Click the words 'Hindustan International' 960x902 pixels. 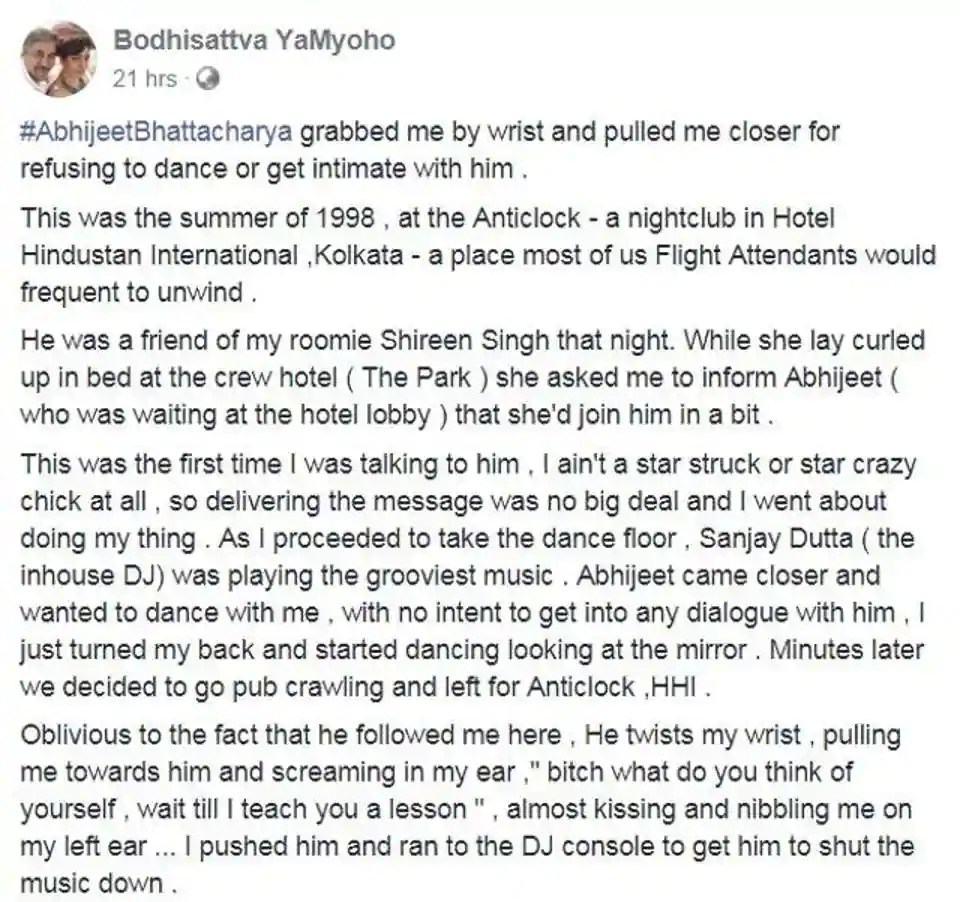coord(159,255)
